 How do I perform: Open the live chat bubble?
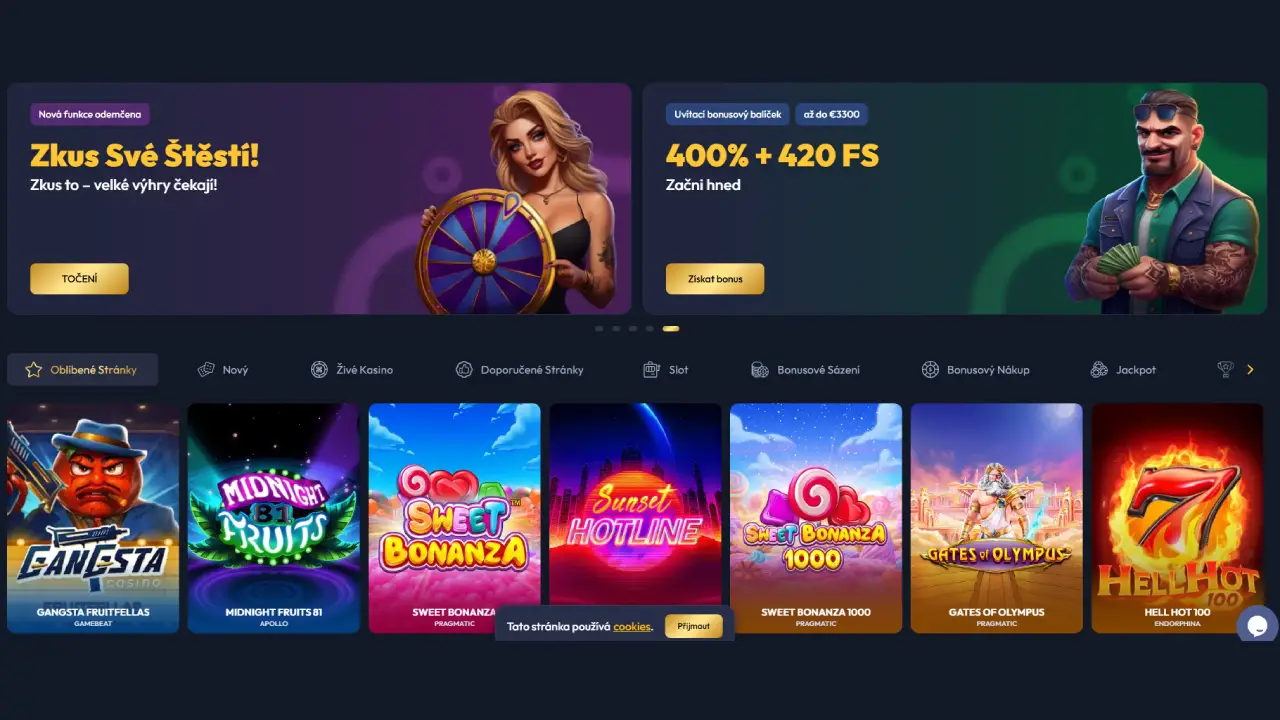(x=1257, y=626)
